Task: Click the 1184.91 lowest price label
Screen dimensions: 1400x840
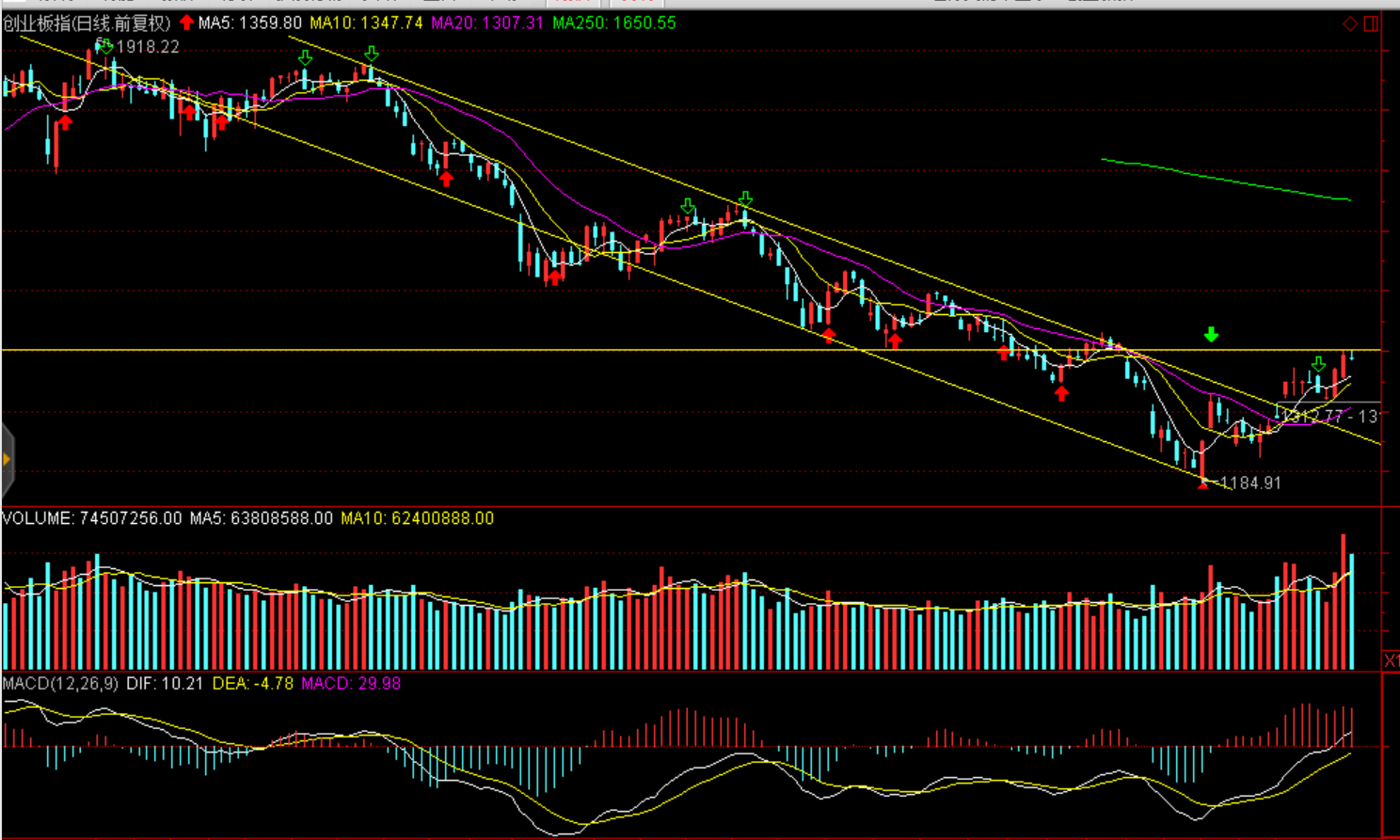Action: (1250, 483)
